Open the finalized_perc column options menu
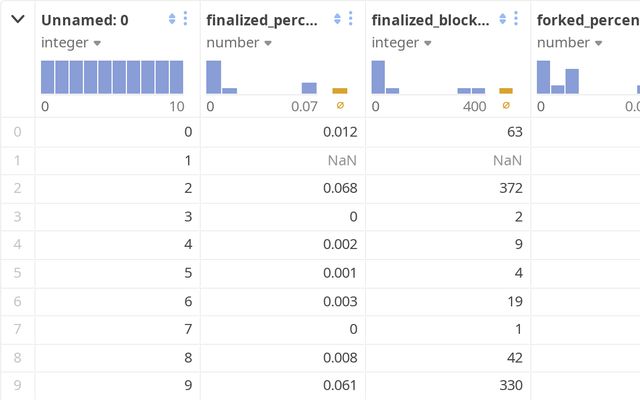The height and width of the screenshot is (400, 640). pos(350,19)
